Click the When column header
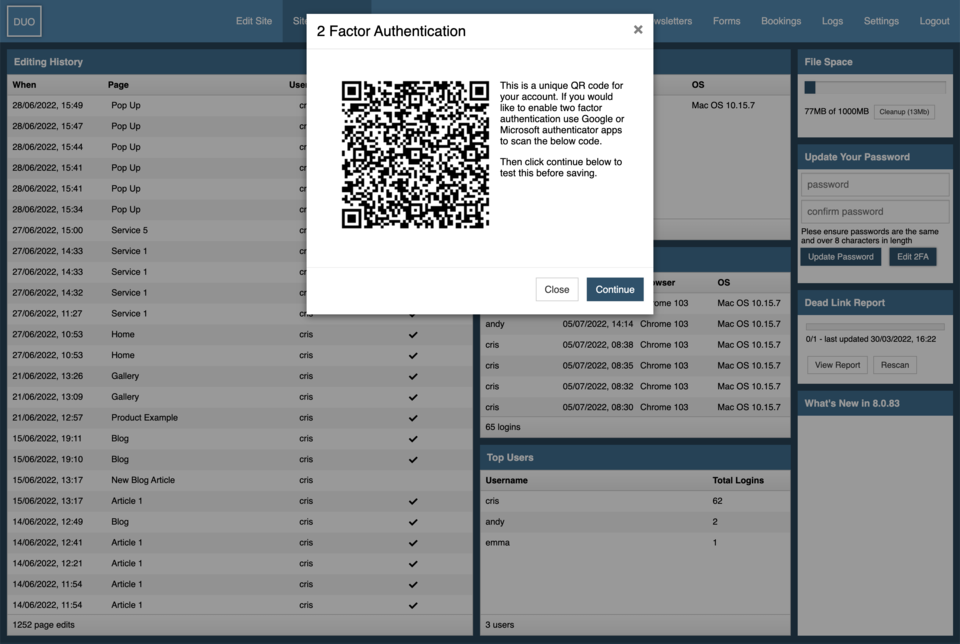 tap(24, 84)
